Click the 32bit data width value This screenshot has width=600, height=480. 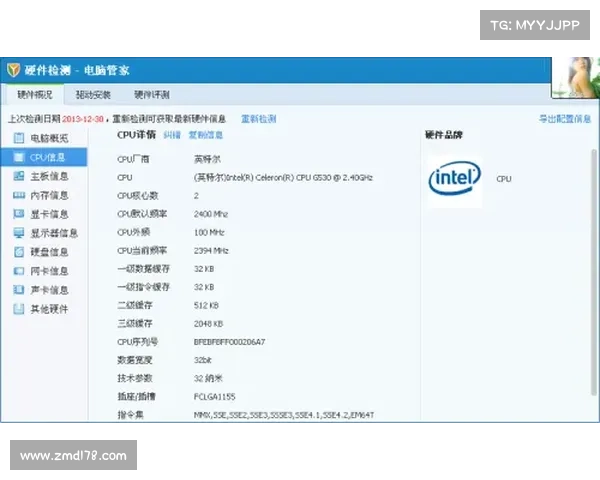pyautogui.click(x=202, y=360)
